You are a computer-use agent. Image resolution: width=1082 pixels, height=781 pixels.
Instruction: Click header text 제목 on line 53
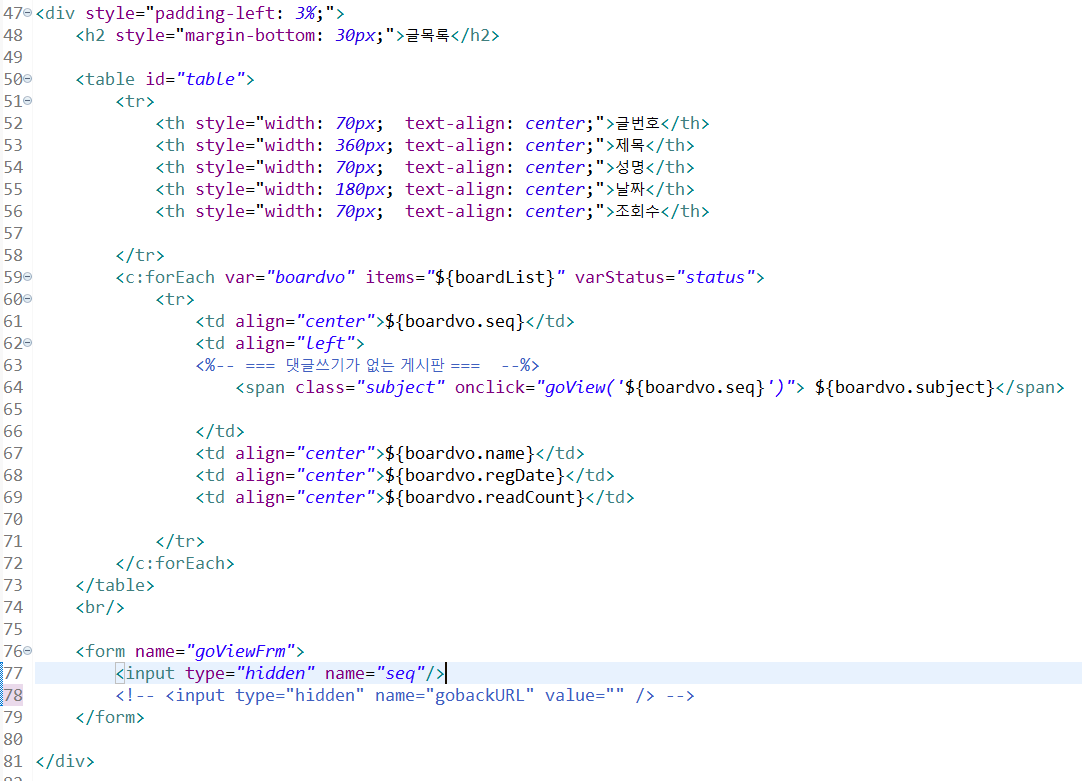tap(630, 146)
